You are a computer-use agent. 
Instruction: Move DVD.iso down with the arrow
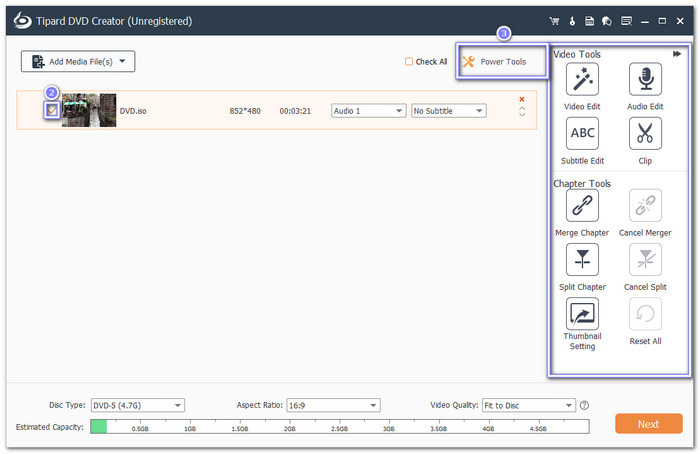[522, 115]
